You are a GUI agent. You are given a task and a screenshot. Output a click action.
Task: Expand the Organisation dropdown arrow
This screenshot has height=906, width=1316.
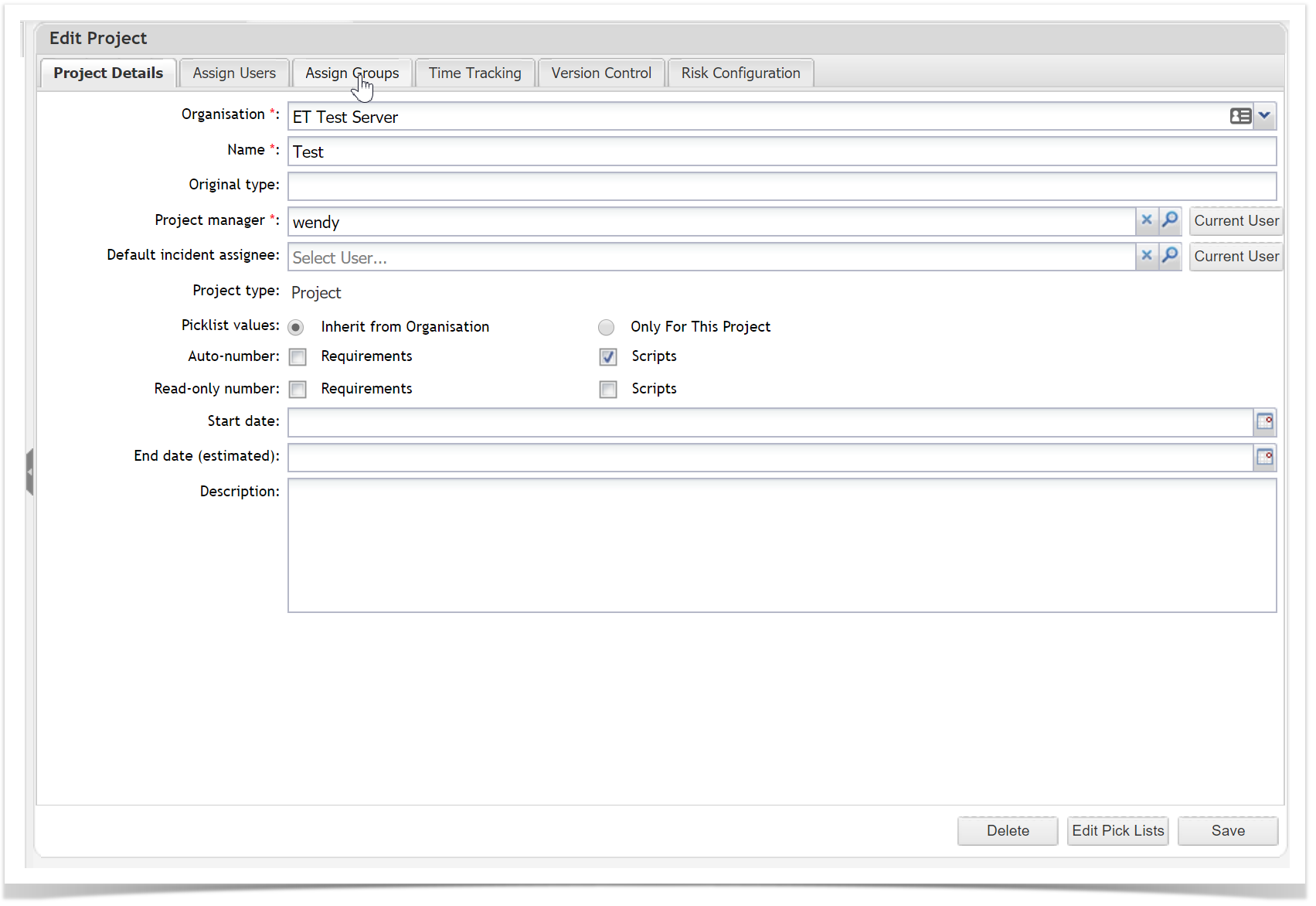point(1264,116)
